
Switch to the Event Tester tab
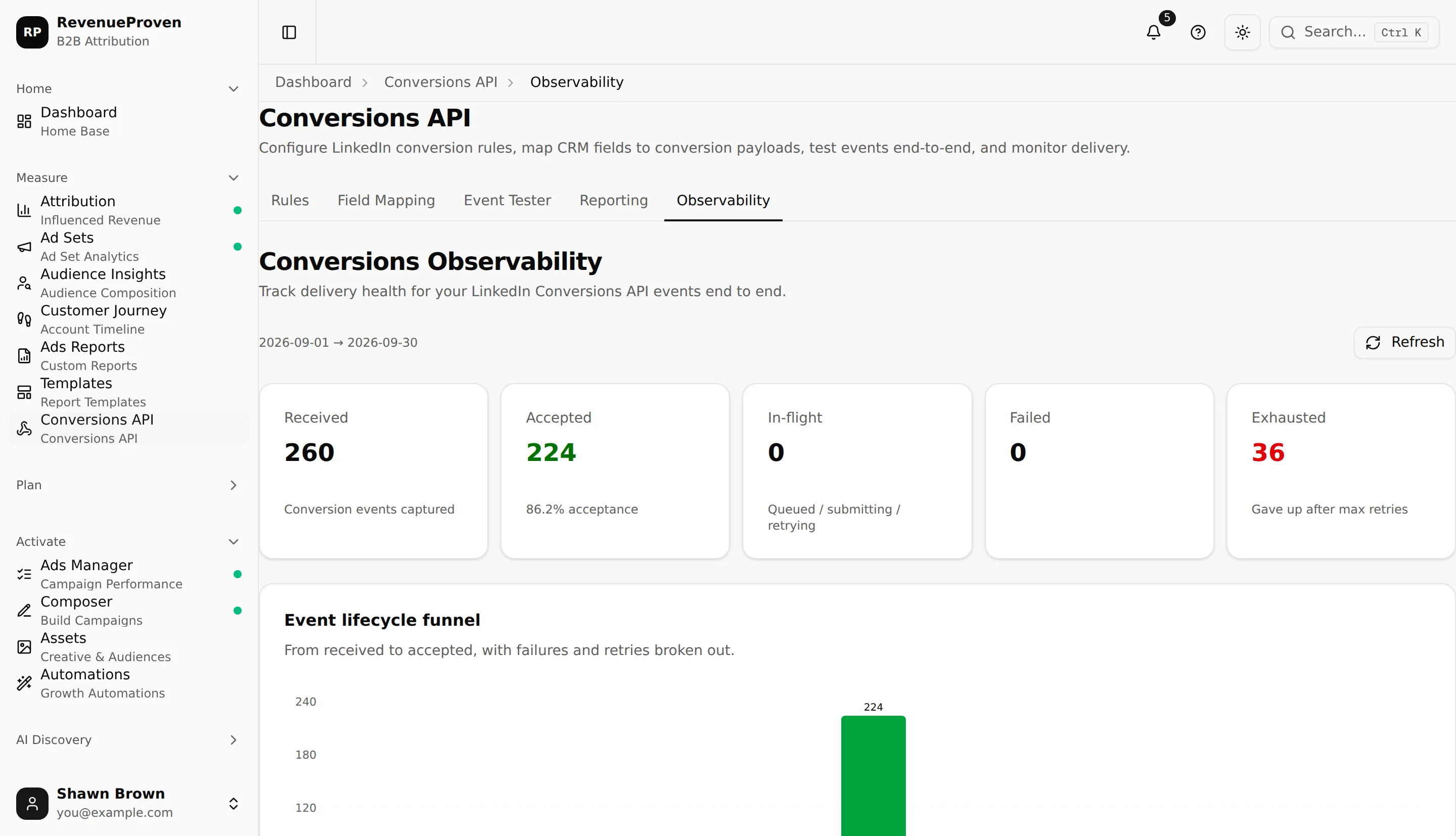click(508, 200)
